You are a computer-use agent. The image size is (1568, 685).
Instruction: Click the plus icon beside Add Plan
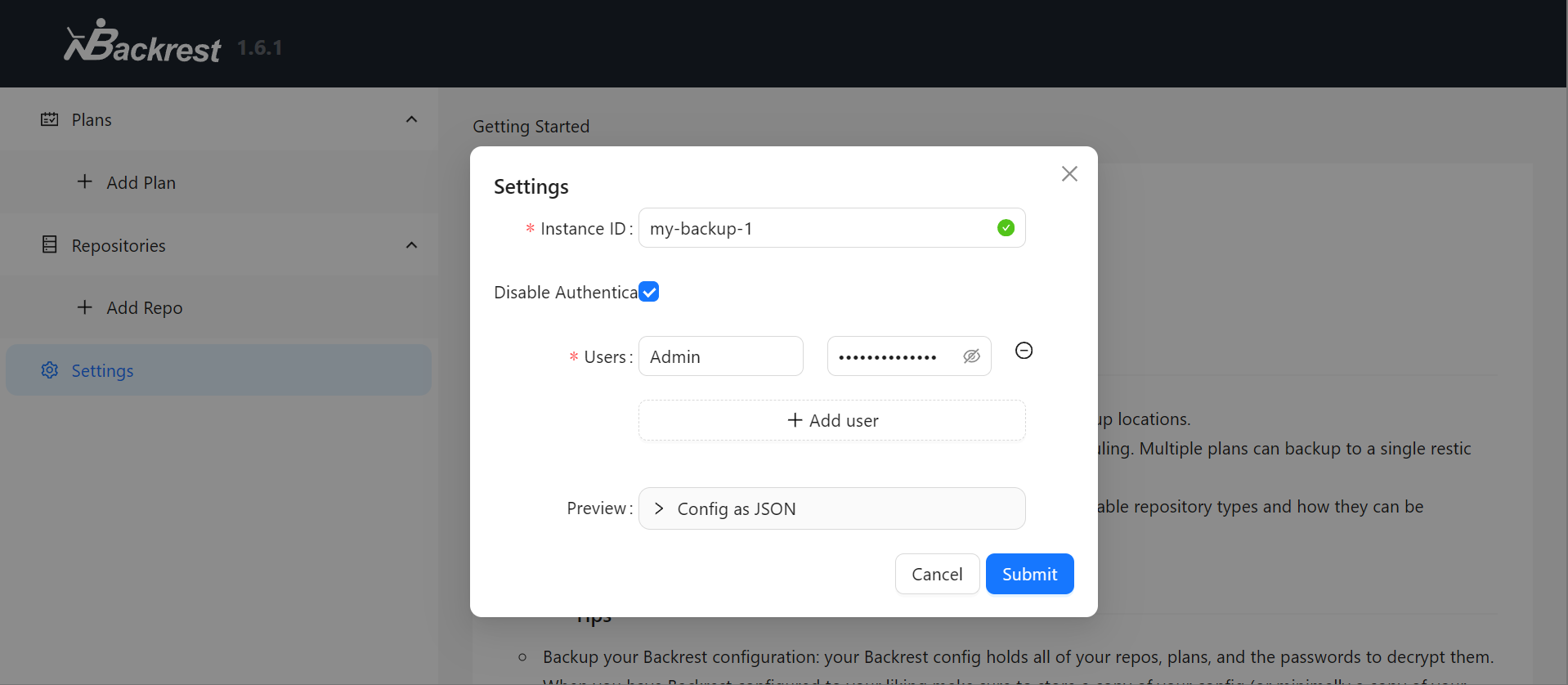coord(84,181)
